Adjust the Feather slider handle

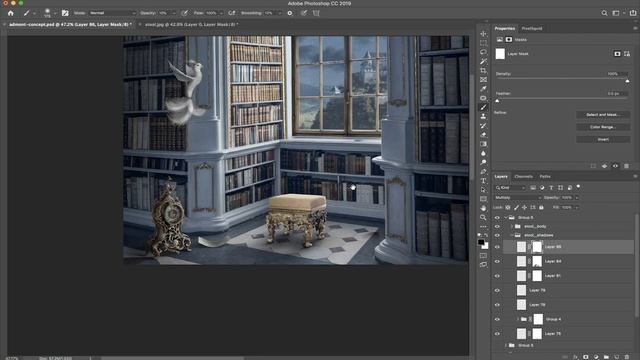coord(497,100)
